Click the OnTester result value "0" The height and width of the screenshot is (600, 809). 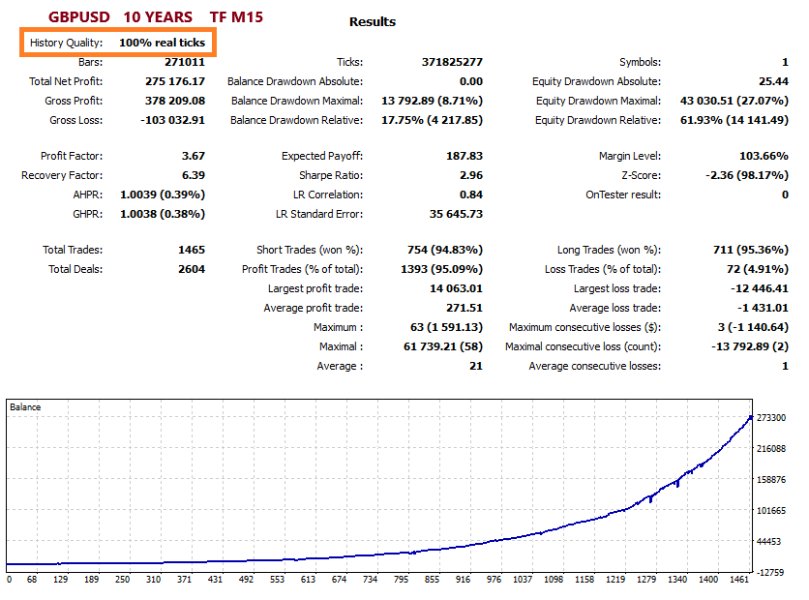click(x=785, y=194)
